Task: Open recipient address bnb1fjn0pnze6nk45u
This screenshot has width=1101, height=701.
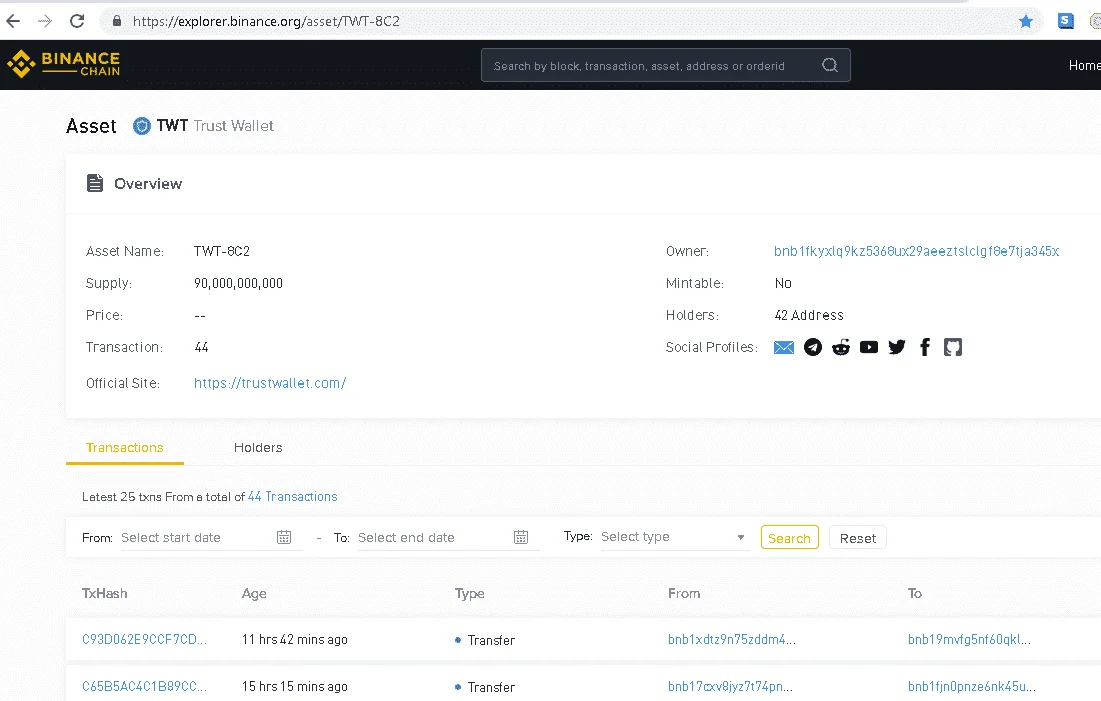Action: [x=971, y=686]
